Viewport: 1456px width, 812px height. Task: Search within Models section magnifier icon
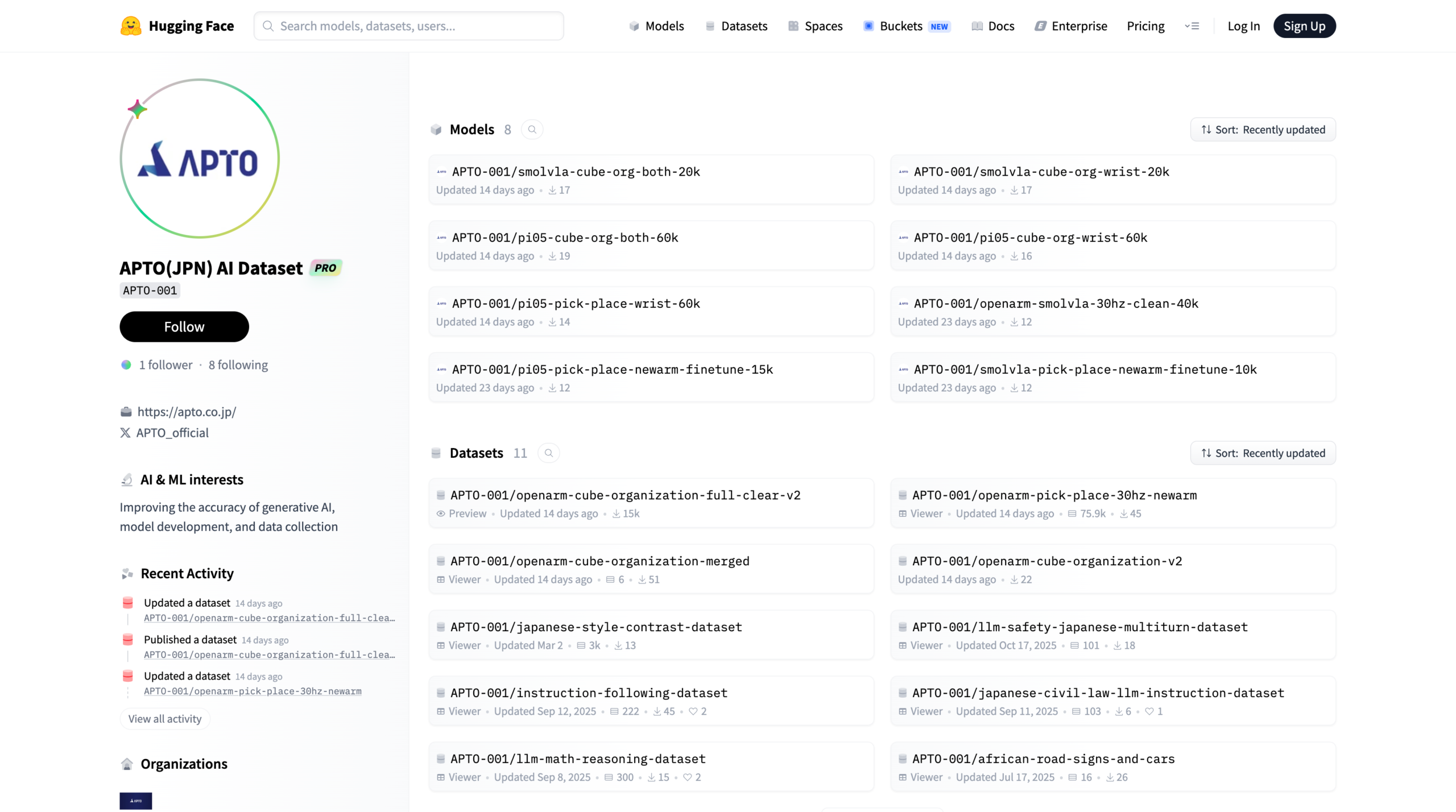532,130
